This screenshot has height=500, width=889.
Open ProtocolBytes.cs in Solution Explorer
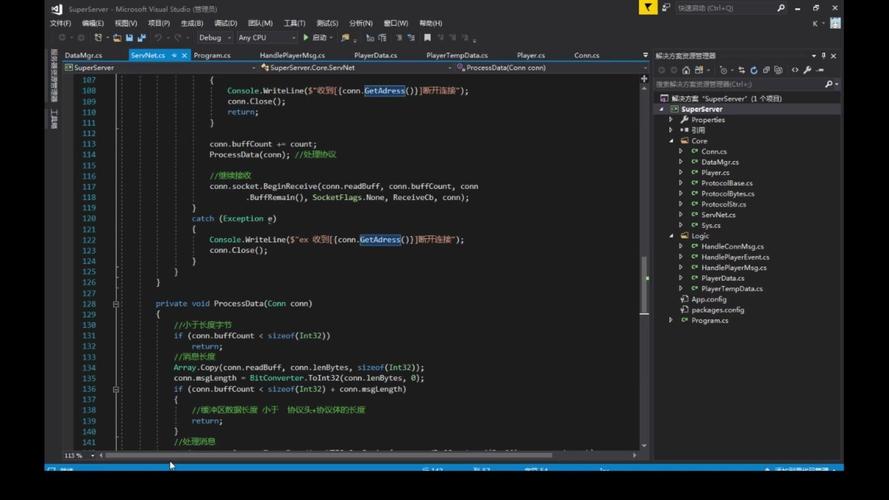tap(727, 194)
